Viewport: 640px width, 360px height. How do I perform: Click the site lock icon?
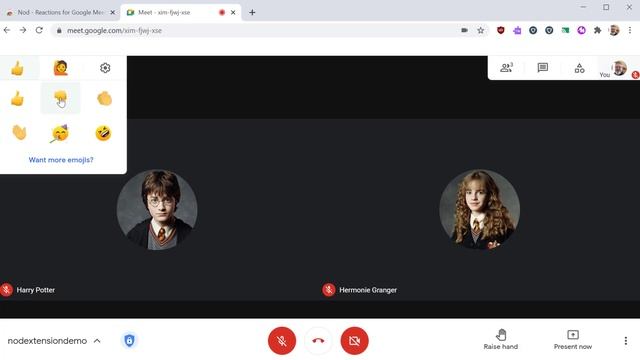point(59,30)
